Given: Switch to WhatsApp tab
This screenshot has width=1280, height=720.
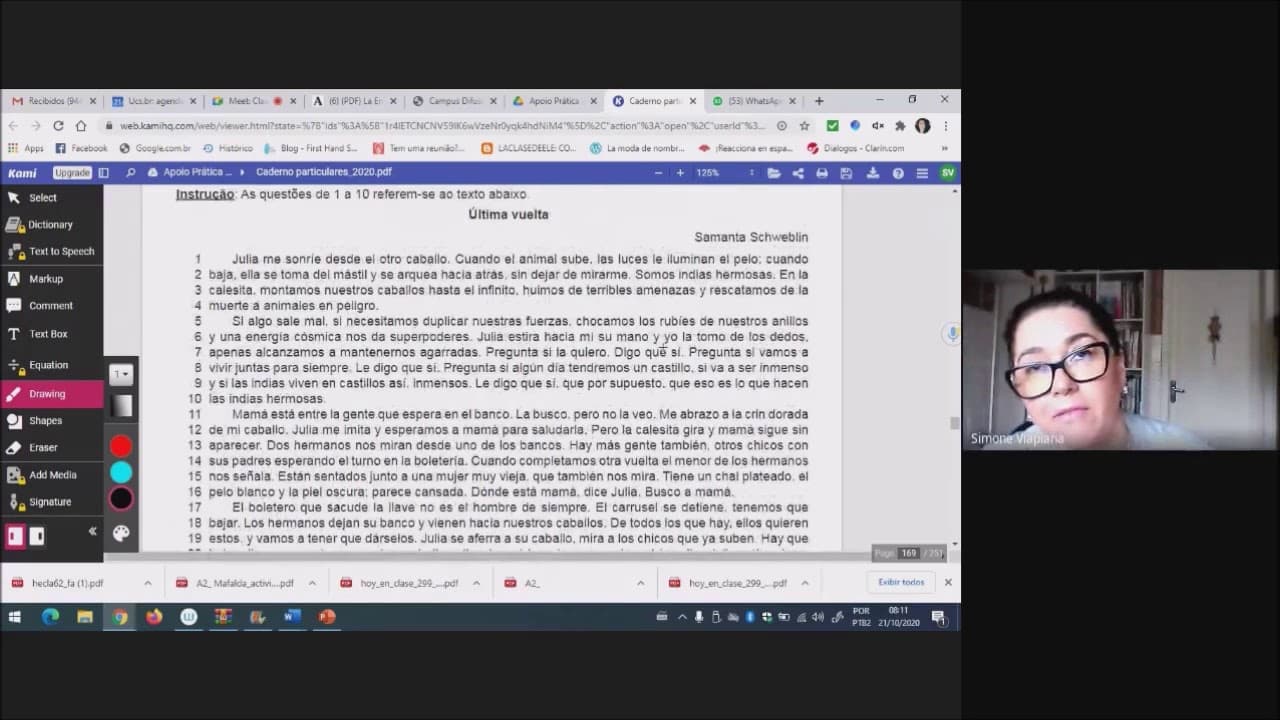Looking at the screenshot, I should [x=754, y=101].
